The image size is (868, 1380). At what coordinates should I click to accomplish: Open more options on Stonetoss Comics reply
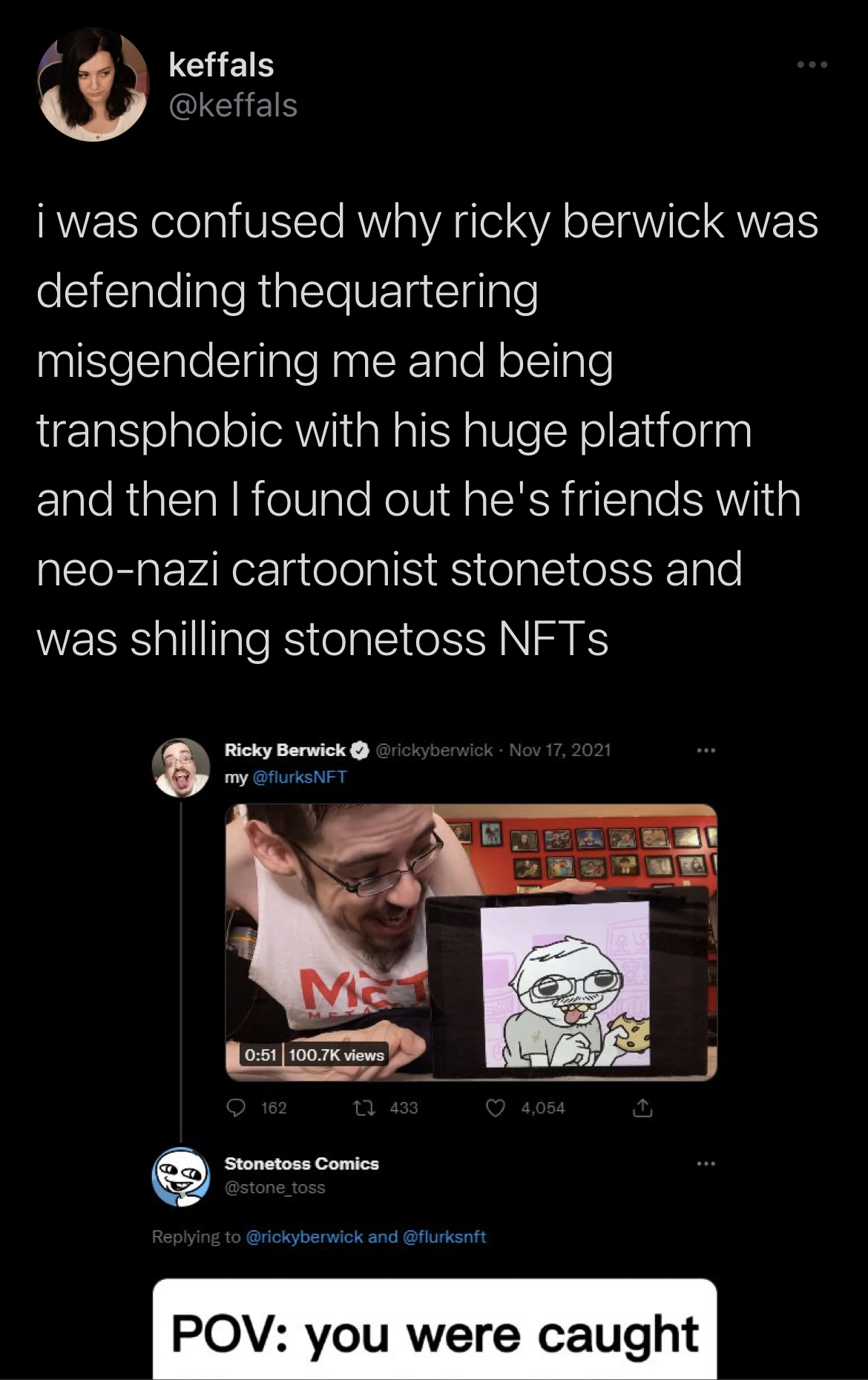706,1163
